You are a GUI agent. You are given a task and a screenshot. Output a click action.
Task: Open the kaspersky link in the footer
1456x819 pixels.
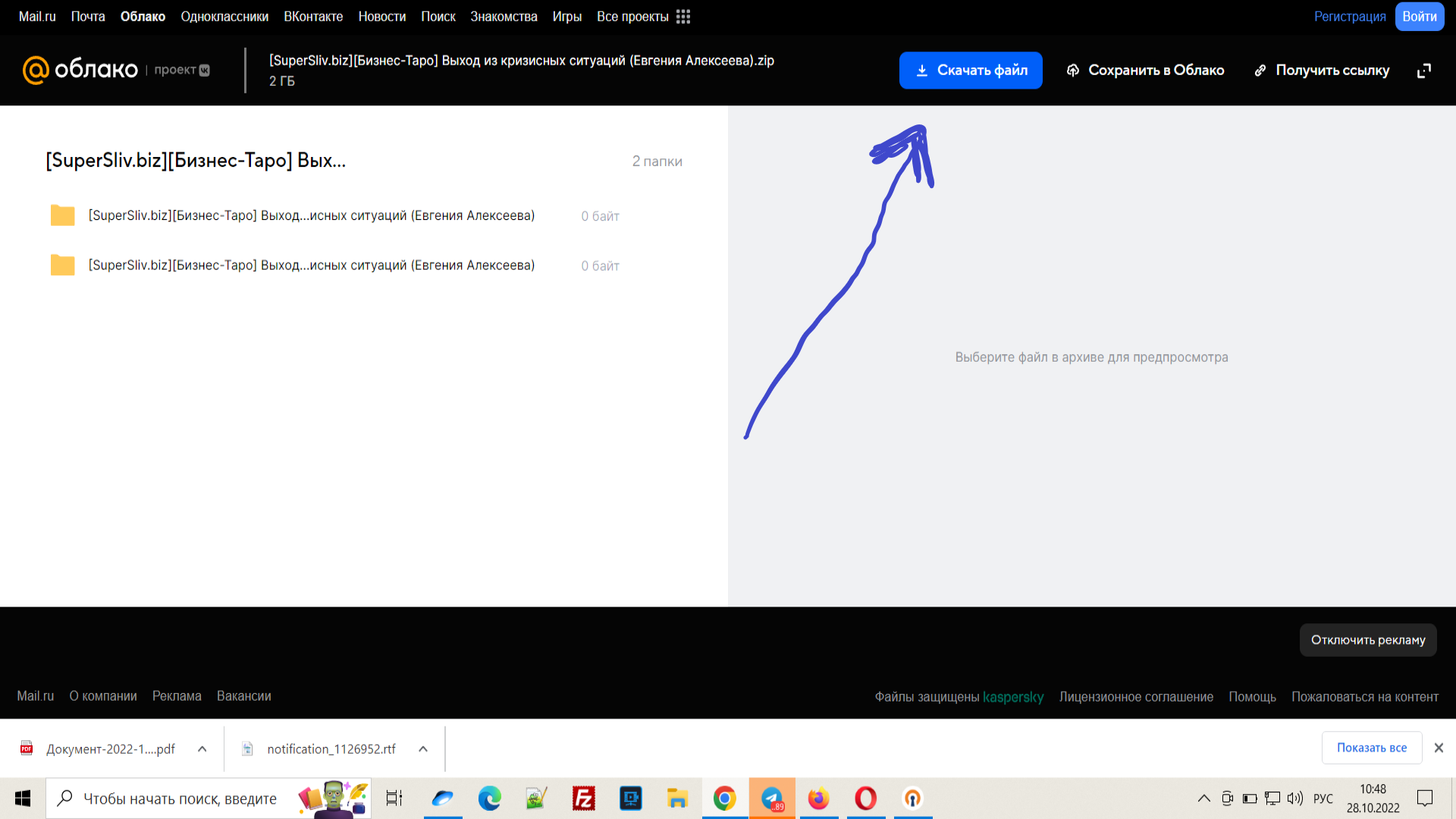[x=1013, y=697]
